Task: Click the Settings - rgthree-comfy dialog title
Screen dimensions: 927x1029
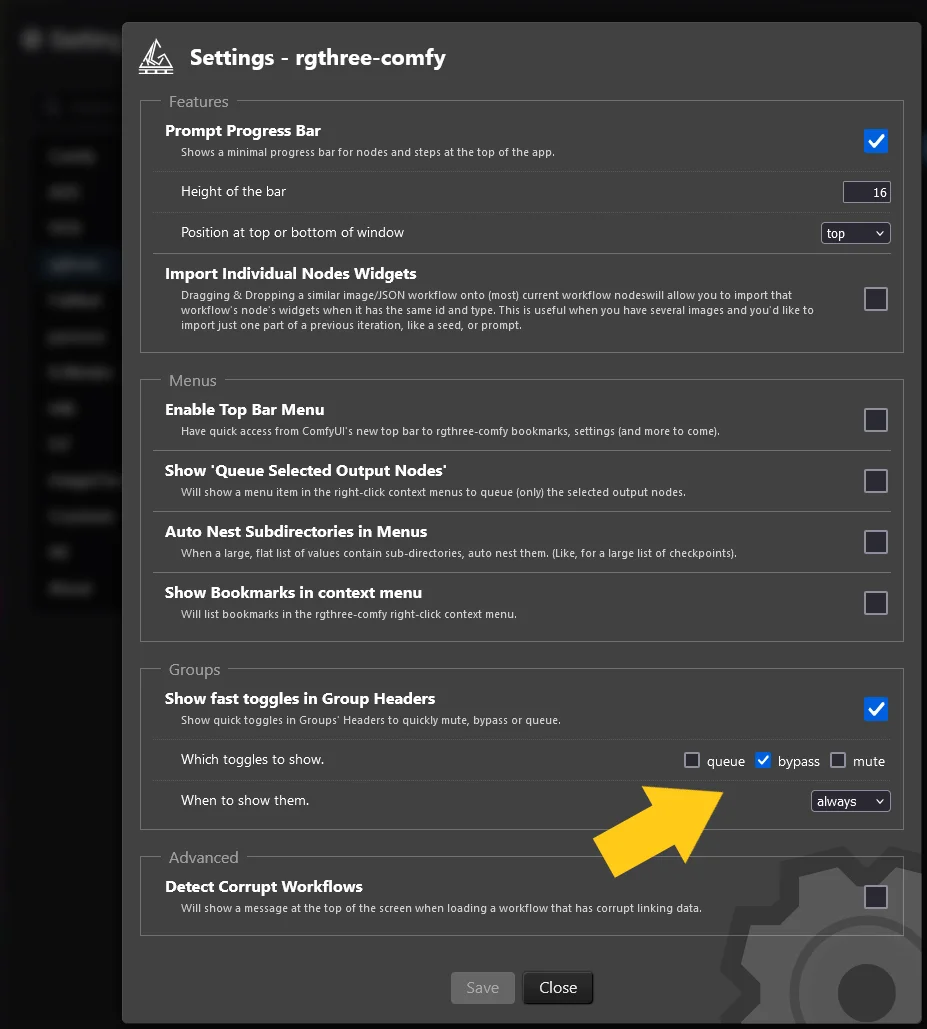Action: click(318, 58)
